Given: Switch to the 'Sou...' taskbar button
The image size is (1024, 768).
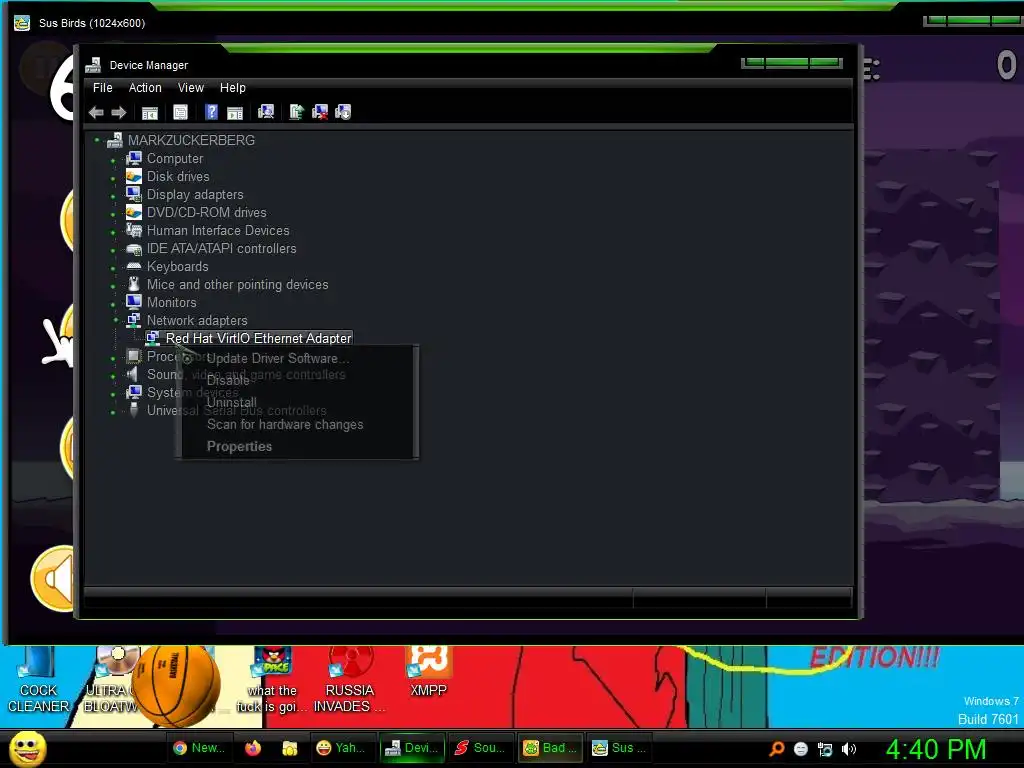Looking at the screenshot, I should tap(480, 748).
